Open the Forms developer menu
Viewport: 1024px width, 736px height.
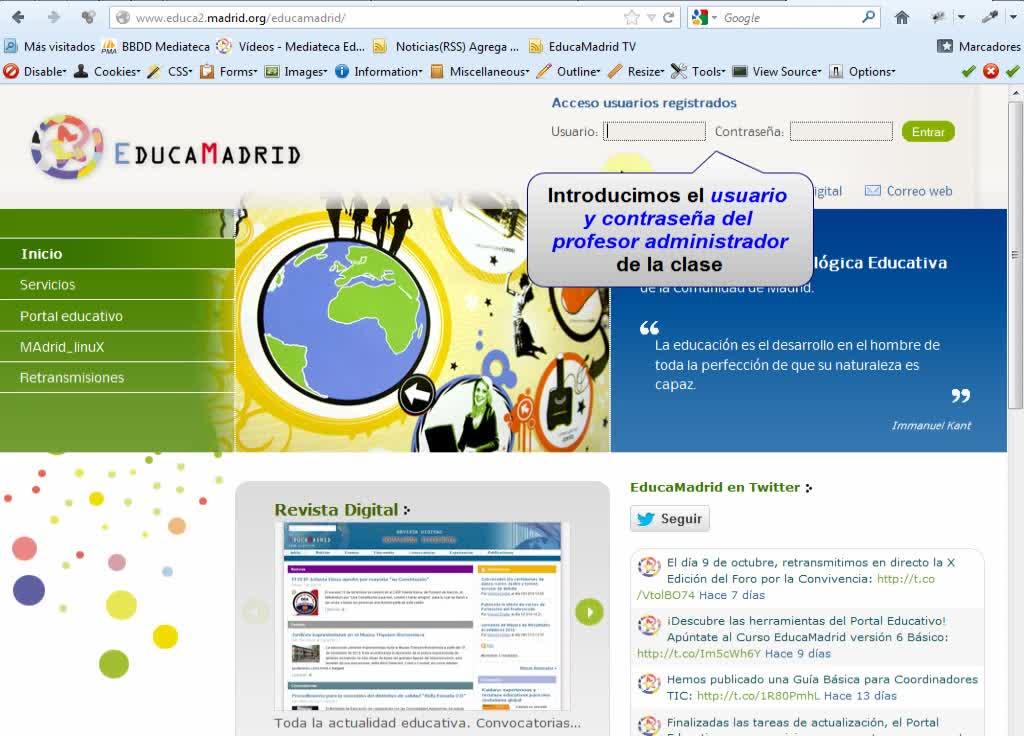(229, 71)
